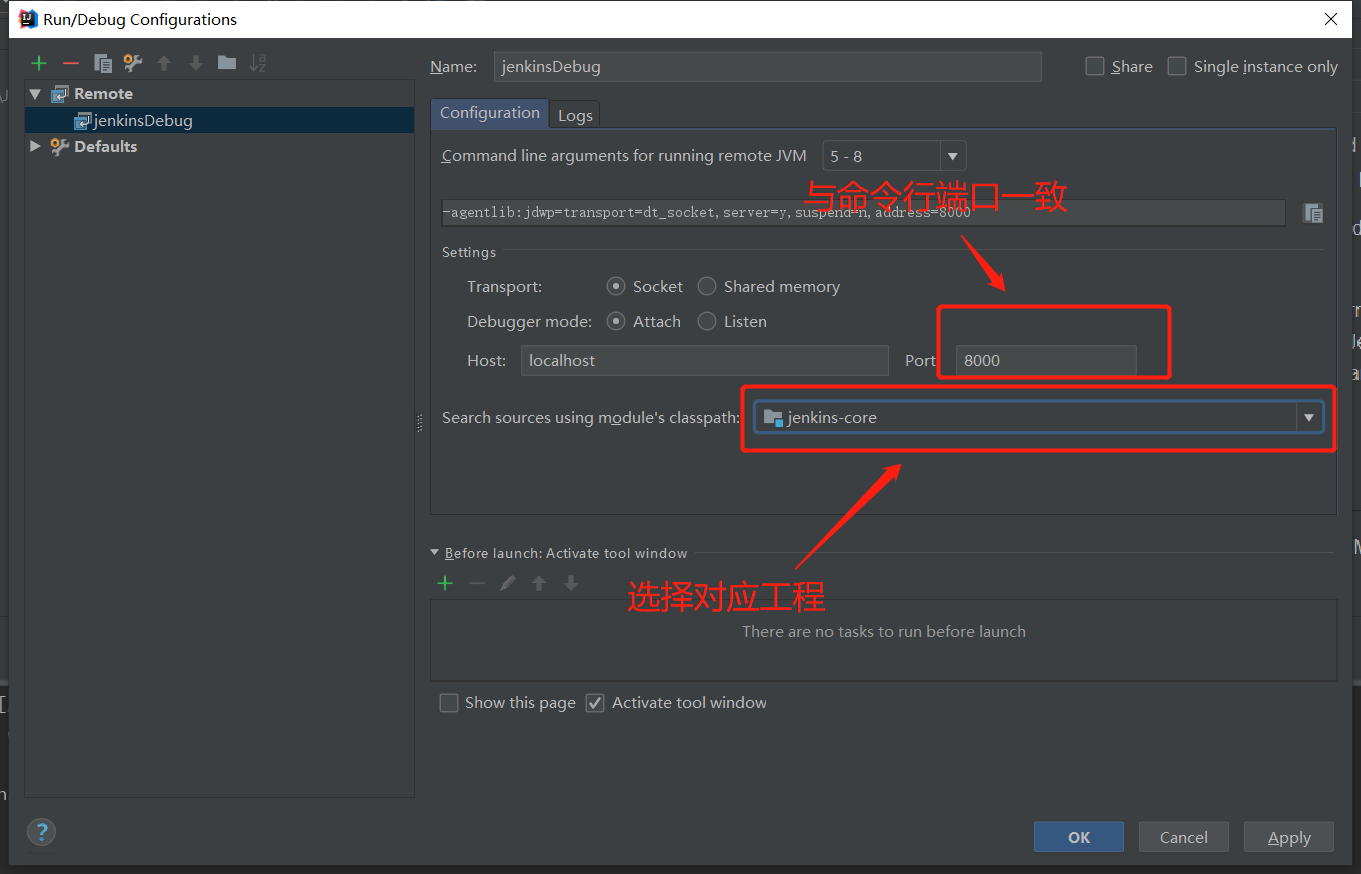Edit the before-launch task with the pencil
The image size is (1361, 874).
[x=508, y=583]
